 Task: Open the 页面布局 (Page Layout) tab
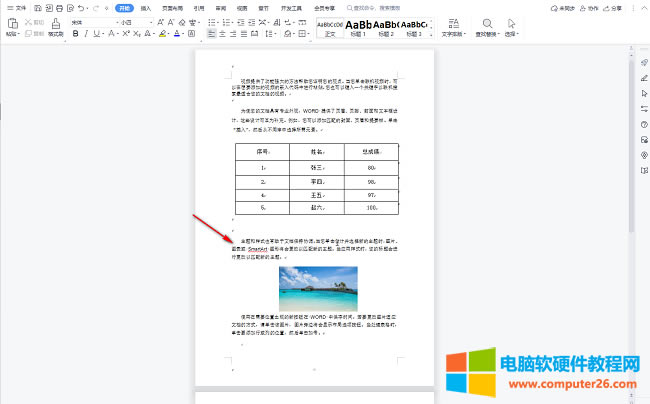172,7
